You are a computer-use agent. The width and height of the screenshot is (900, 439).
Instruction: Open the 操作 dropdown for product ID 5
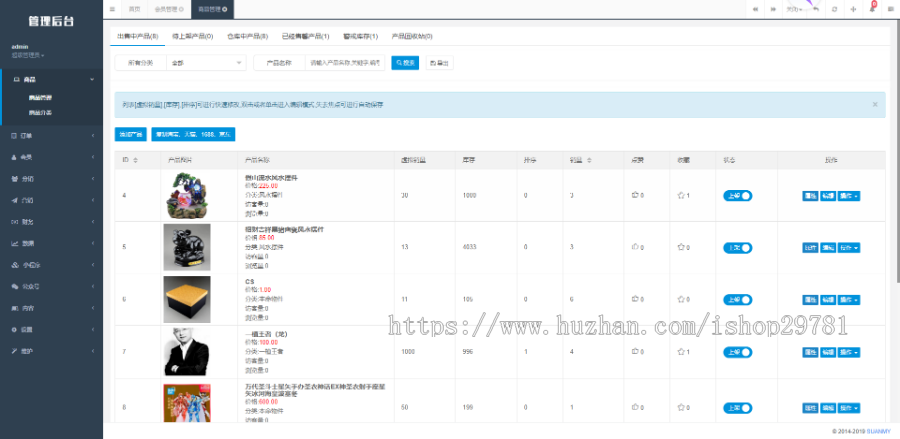849,248
